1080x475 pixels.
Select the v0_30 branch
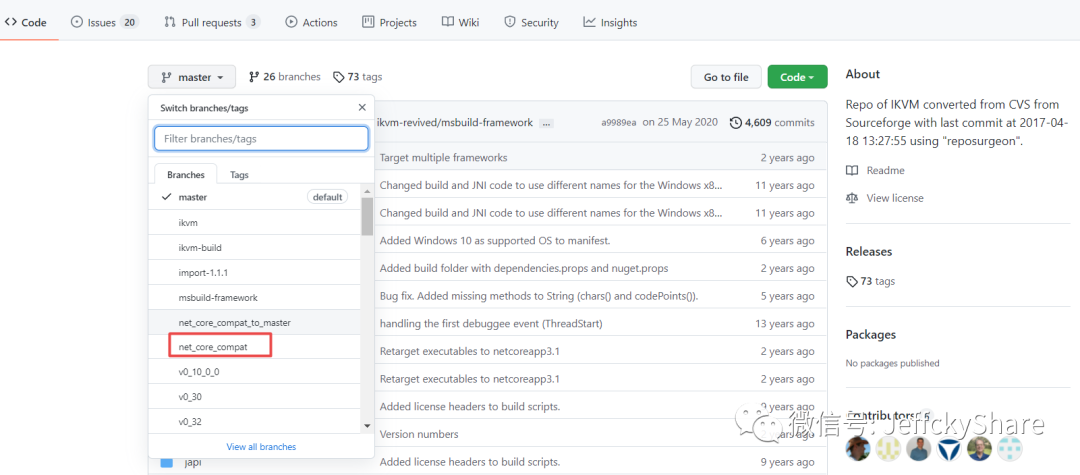coord(255,397)
